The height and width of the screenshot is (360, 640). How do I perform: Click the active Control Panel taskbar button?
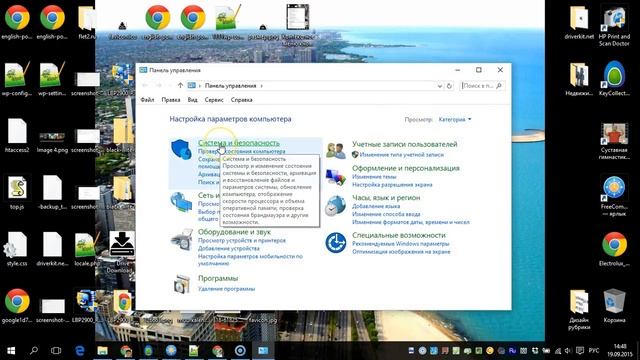[263, 351]
